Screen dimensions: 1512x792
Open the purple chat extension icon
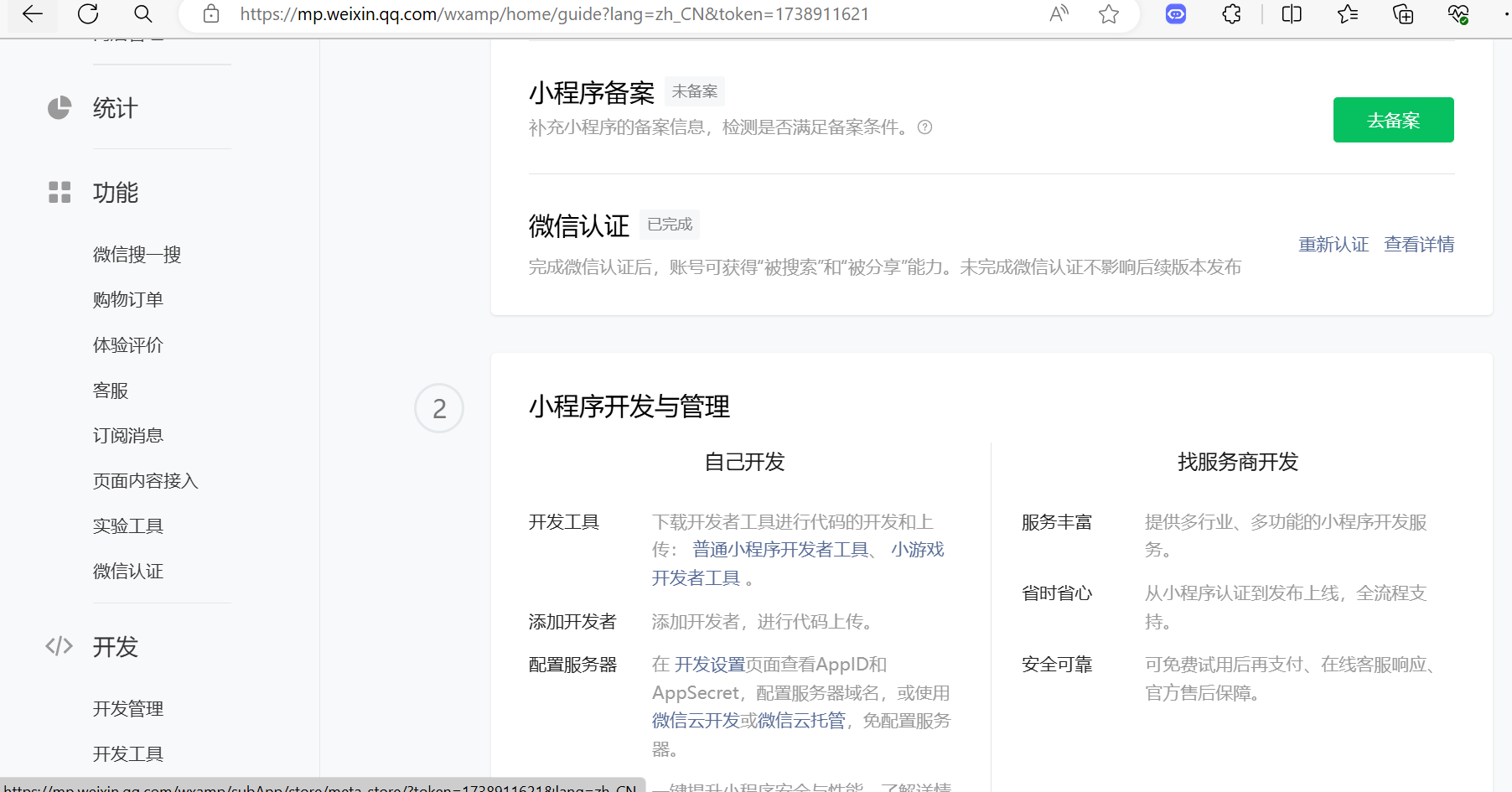[1176, 13]
